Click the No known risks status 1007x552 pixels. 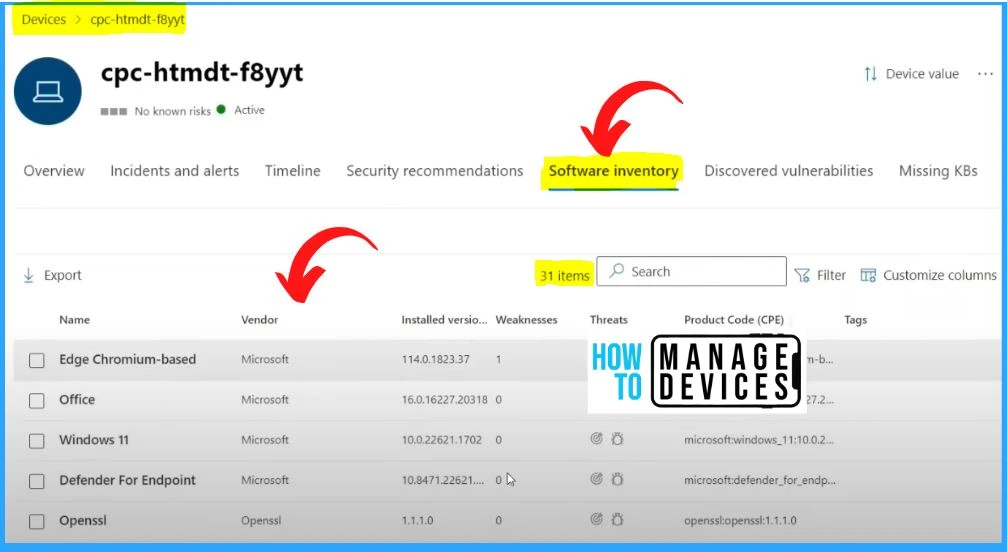[172, 111]
